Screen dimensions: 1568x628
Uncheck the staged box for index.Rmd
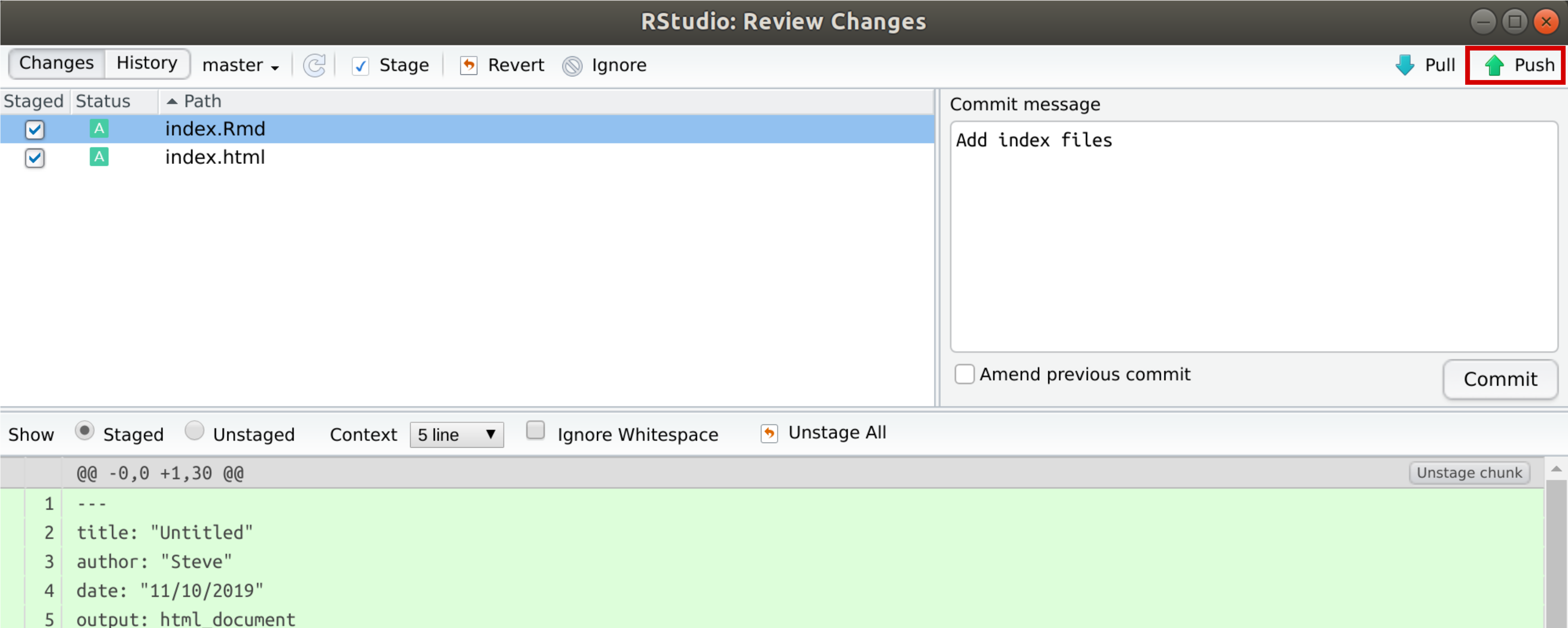tap(35, 129)
